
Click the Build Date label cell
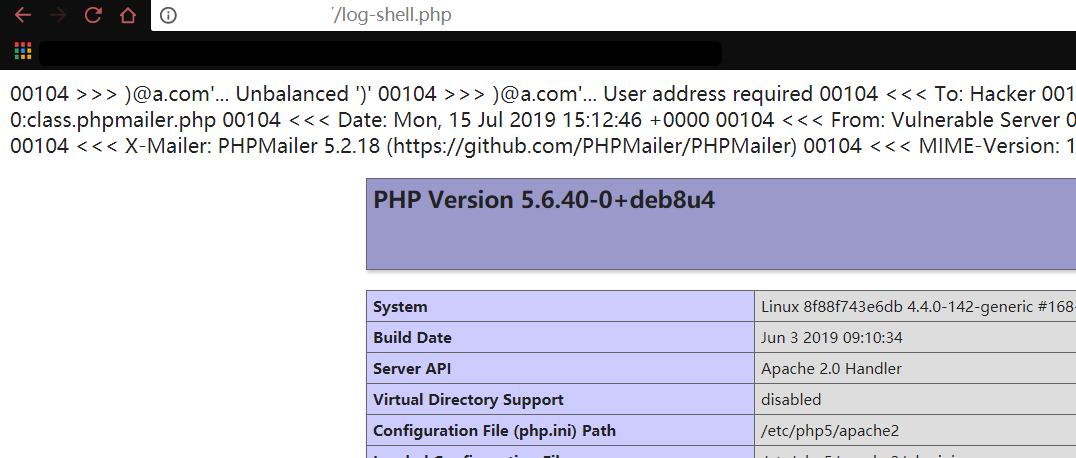[x=412, y=338]
